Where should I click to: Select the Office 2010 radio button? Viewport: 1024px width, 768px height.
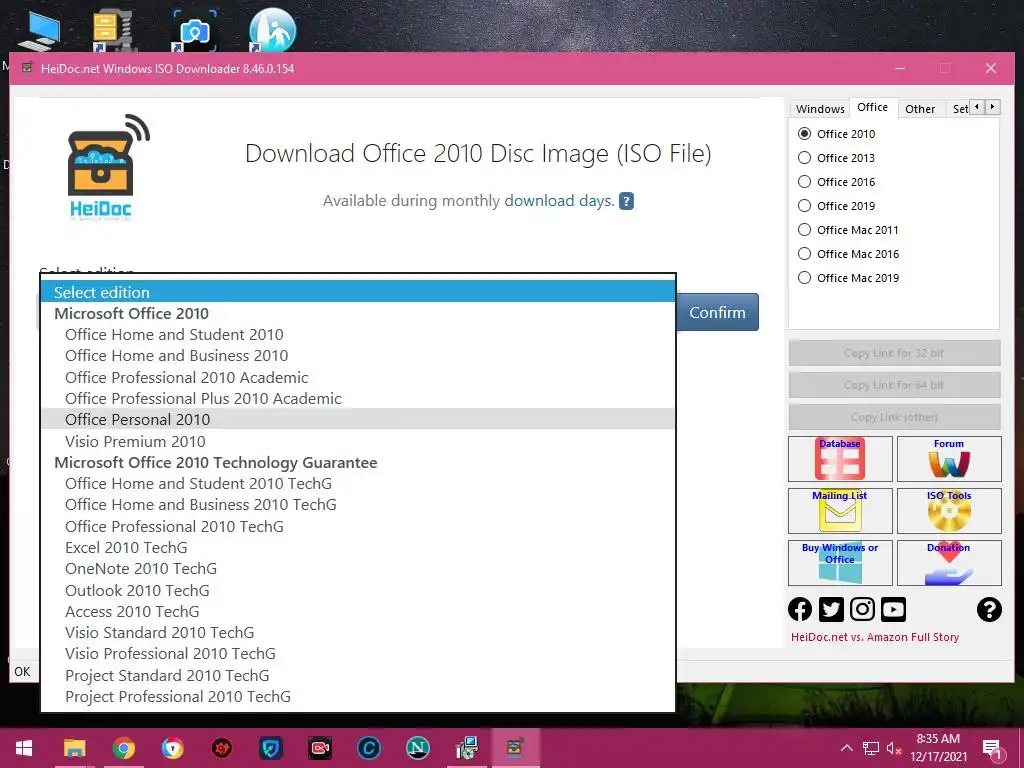(x=805, y=134)
